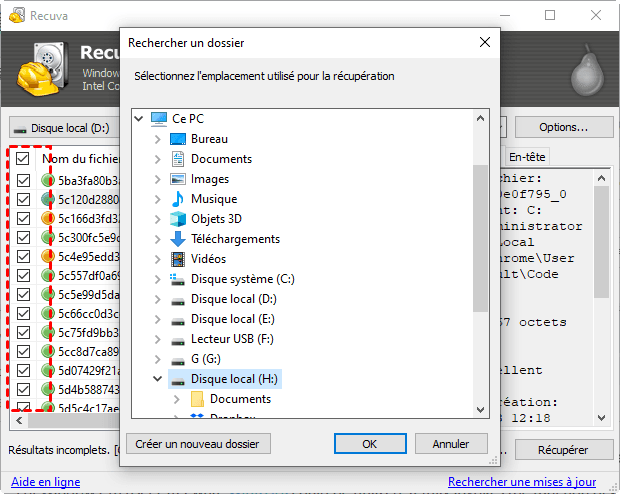
Task: Click the Téléchargements arrow icon
Action: (x=178, y=239)
